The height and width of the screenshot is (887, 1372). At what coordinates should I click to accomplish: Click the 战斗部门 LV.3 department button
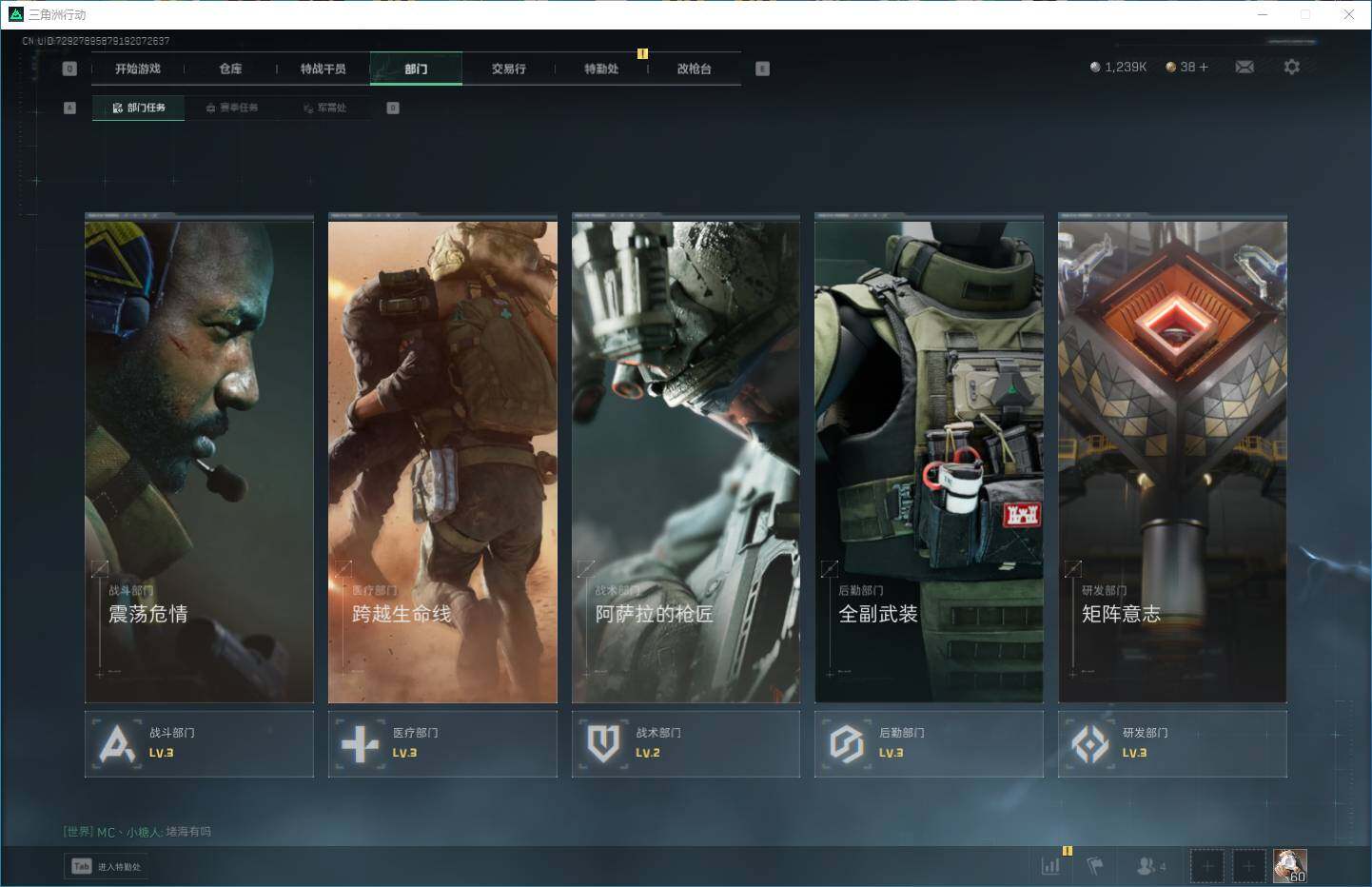pyautogui.click(x=199, y=743)
